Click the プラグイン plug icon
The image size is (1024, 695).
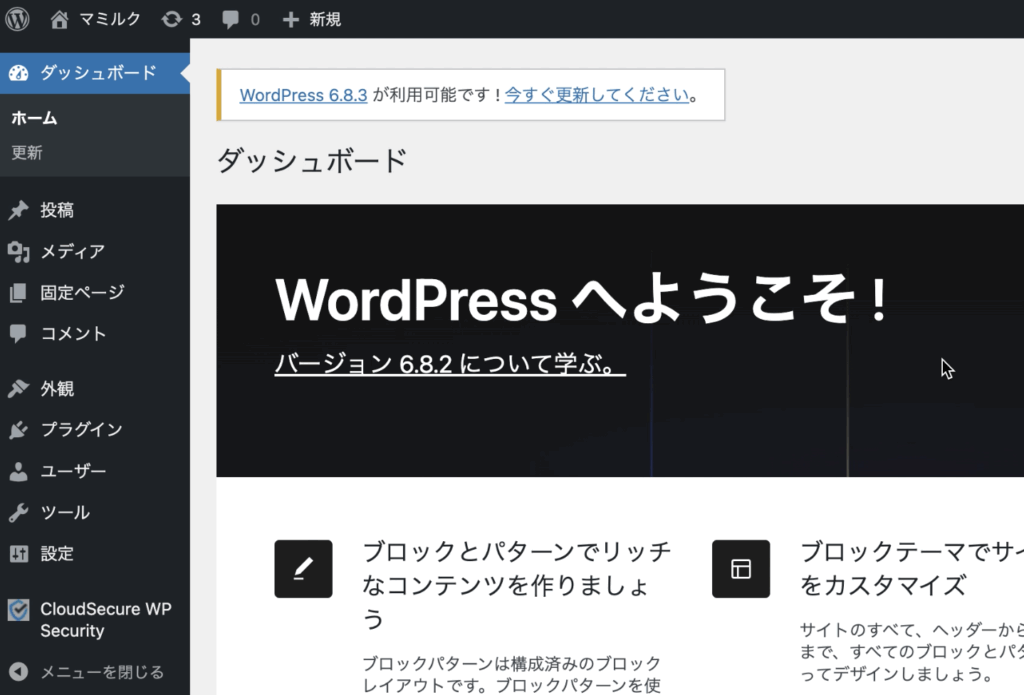click(18, 430)
